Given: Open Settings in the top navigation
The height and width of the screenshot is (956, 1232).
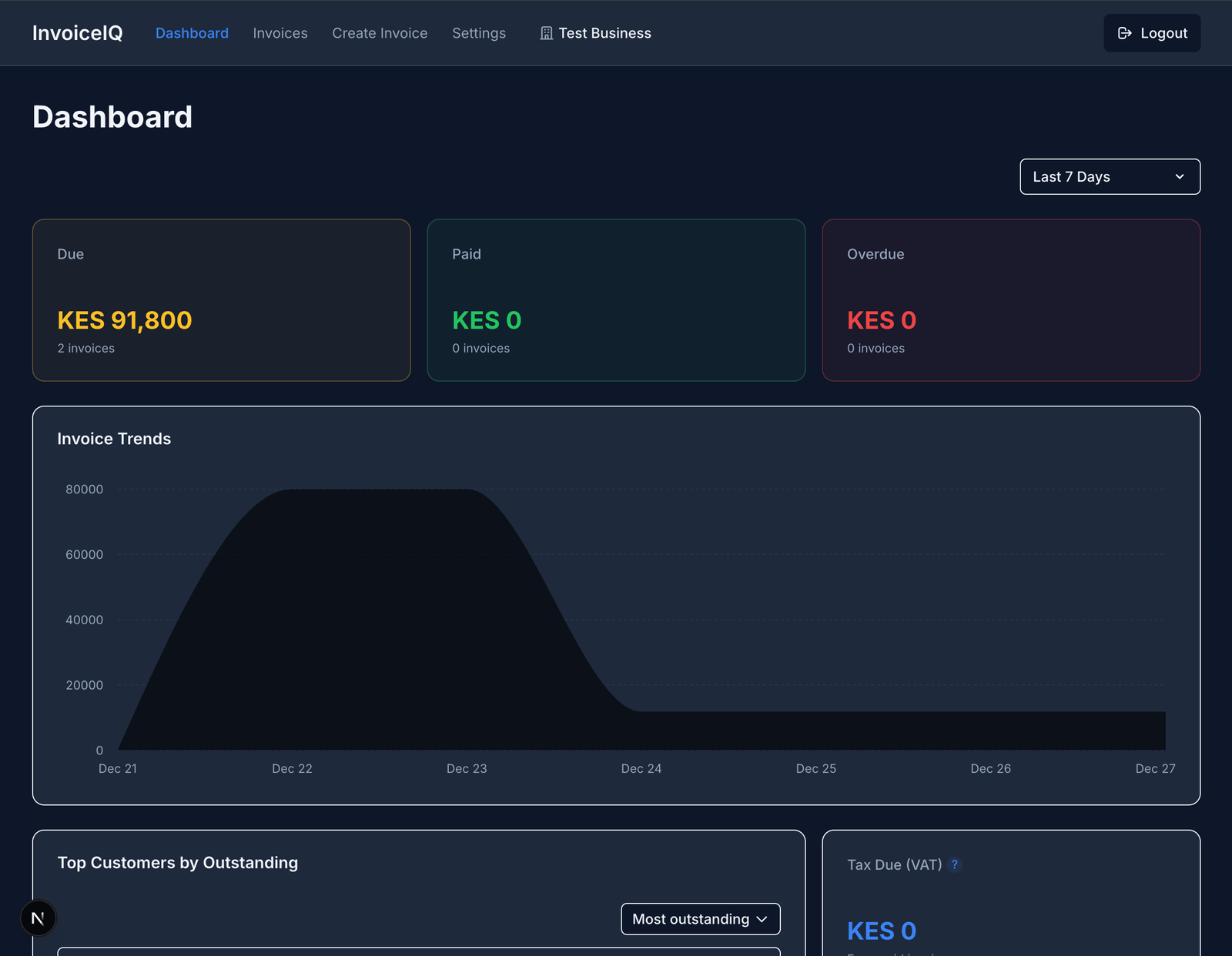Looking at the screenshot, I should 479,33.
